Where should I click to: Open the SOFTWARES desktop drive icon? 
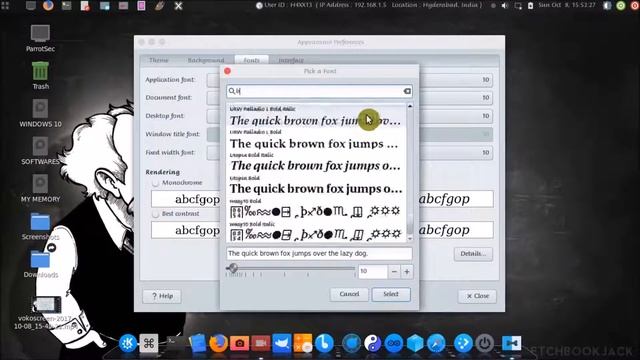[x=40, y=151]
